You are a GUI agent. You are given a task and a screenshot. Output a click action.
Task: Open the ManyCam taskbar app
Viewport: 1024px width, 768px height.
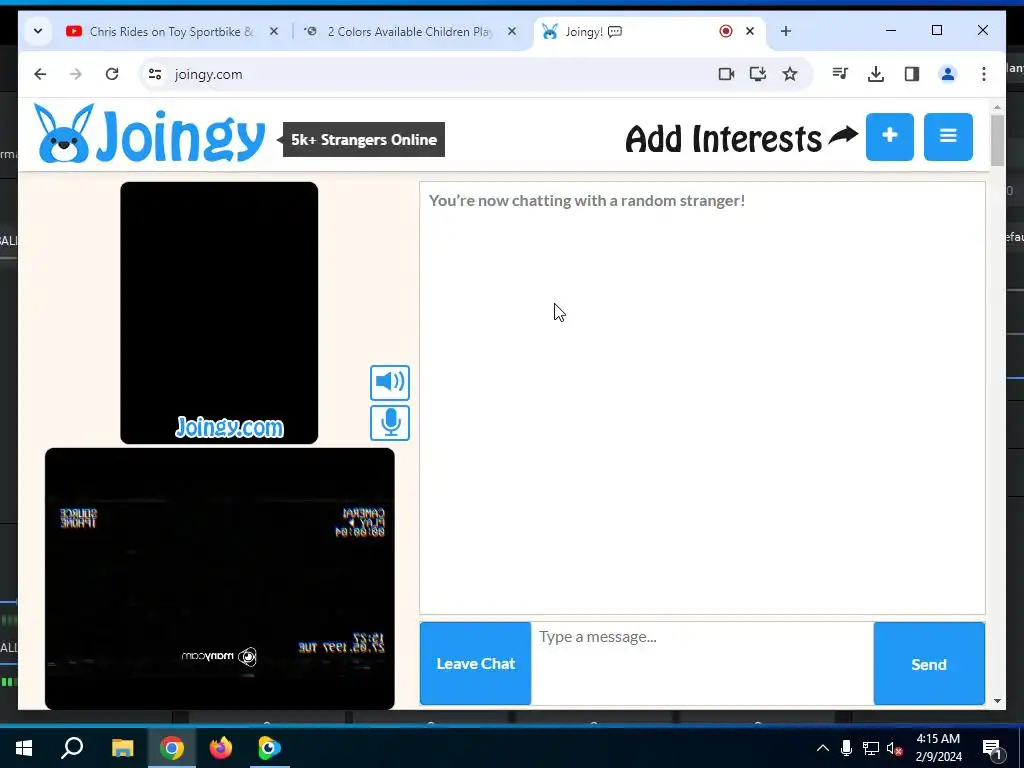269,747
